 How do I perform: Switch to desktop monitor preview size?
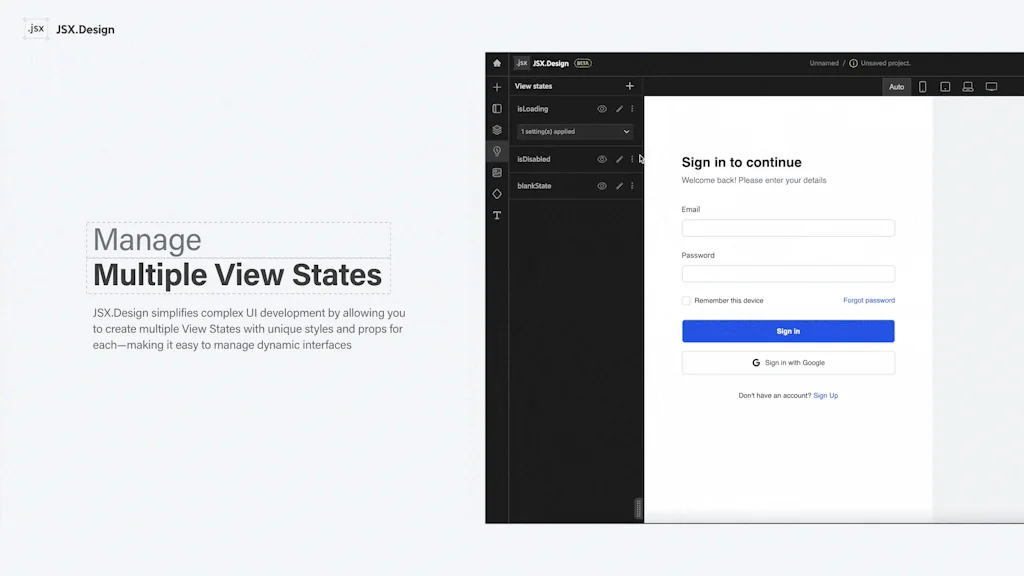990,86
